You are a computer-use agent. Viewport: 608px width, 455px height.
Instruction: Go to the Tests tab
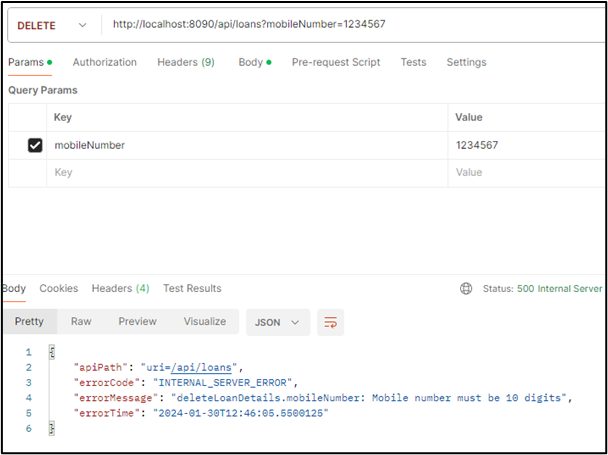413,62
